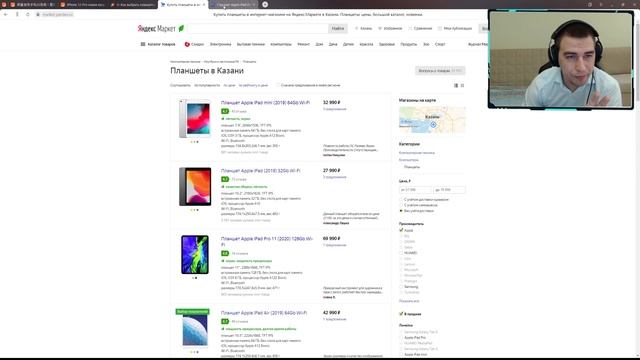
Task: Click iPad Pro 11 price 69 990 ₽
Action: coord(331,238)
